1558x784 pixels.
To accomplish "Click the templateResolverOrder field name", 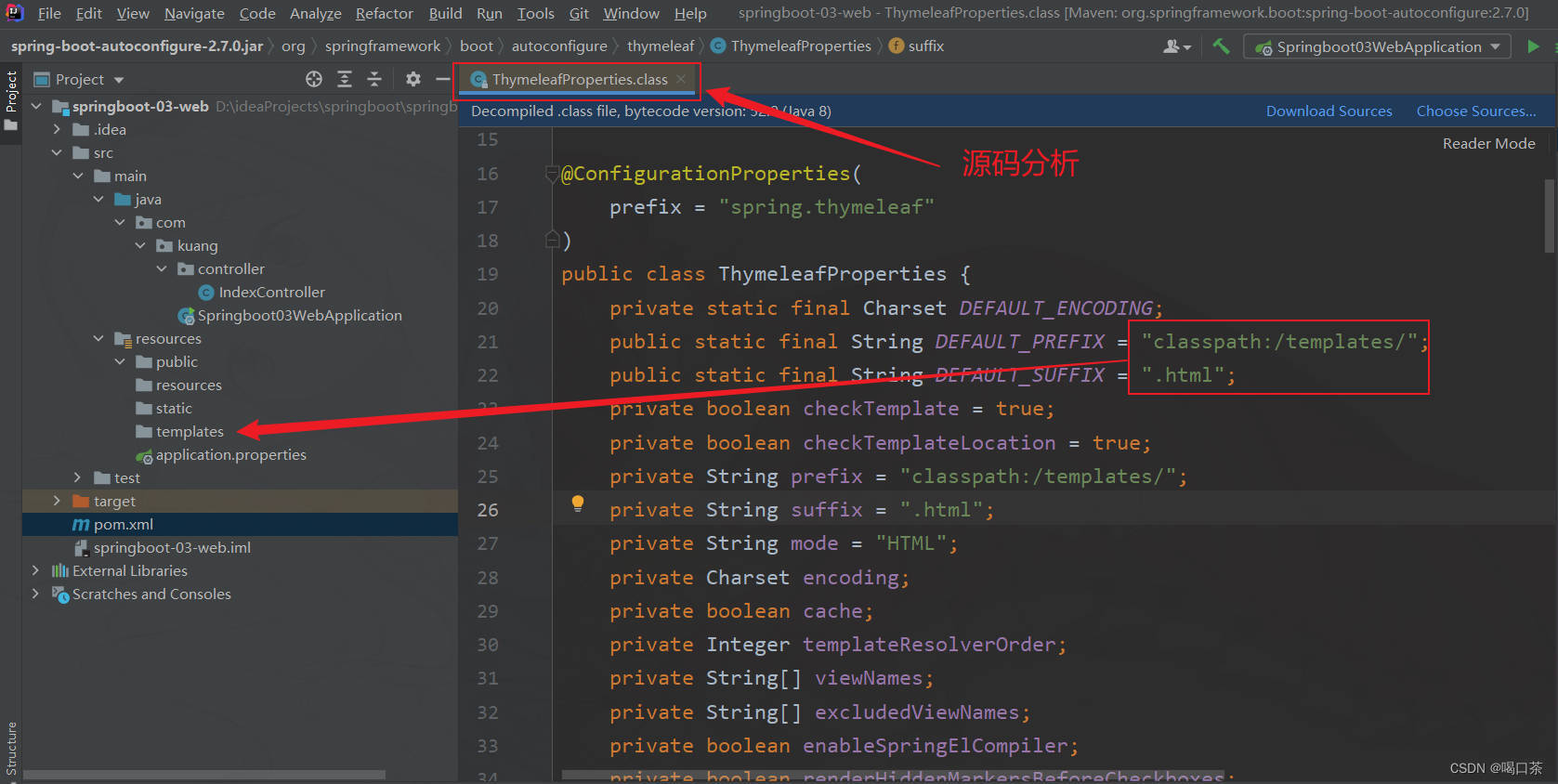I will (929, 645).
